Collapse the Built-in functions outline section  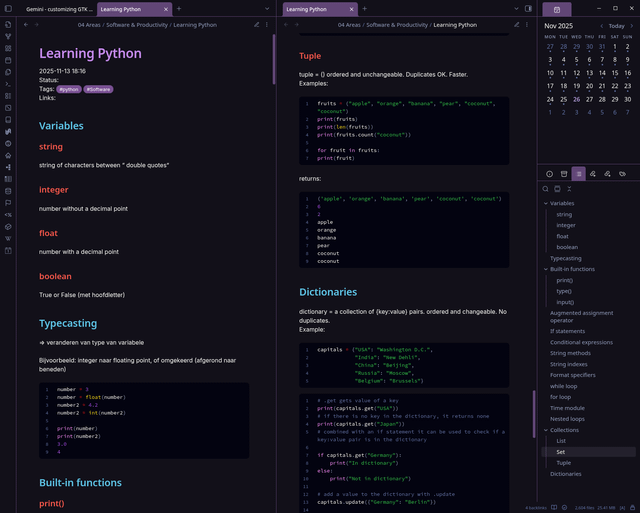(x=545, y=269)
